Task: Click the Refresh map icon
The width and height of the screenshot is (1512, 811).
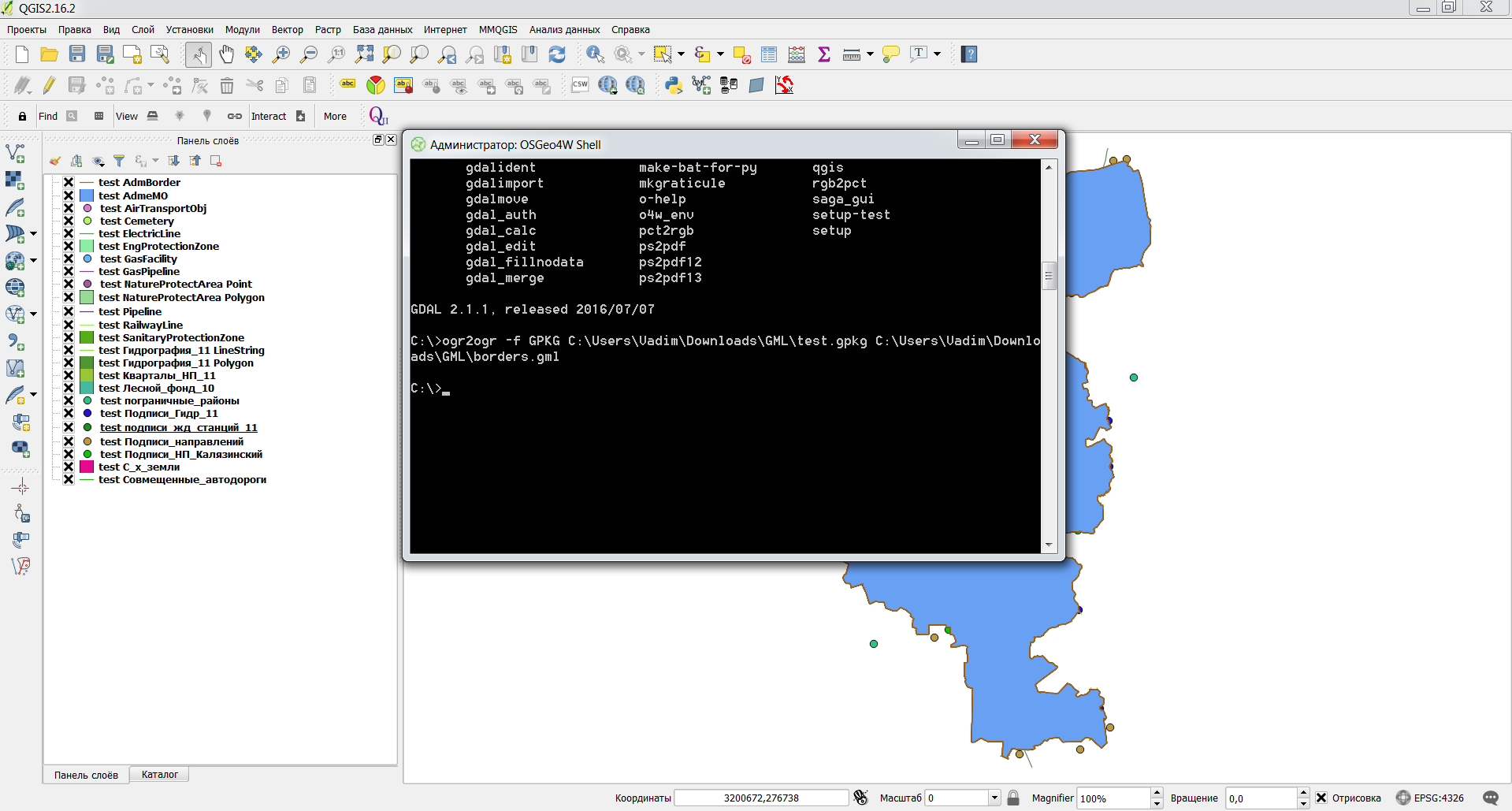Action: 557,54
